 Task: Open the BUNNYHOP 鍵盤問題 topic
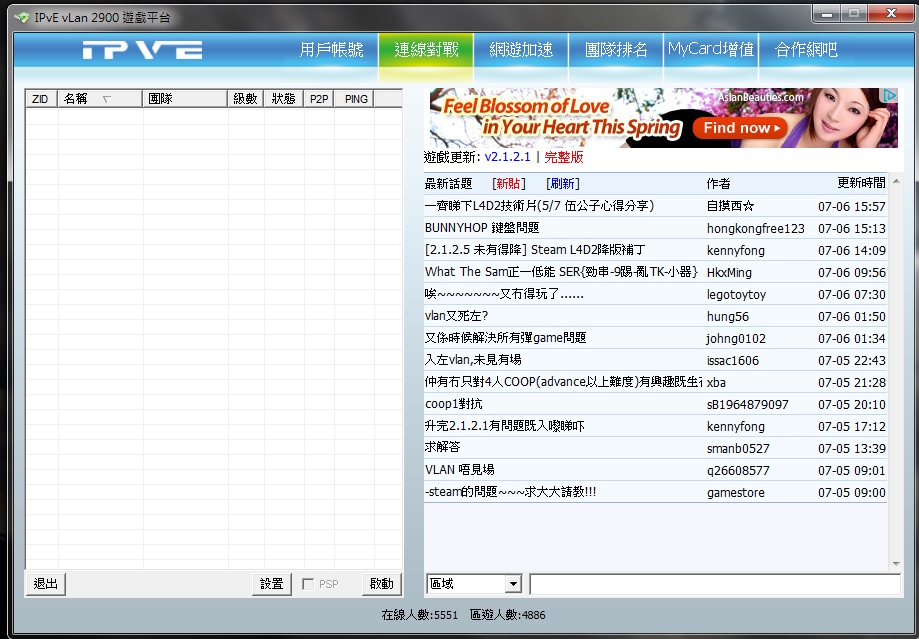coord(482,228)
